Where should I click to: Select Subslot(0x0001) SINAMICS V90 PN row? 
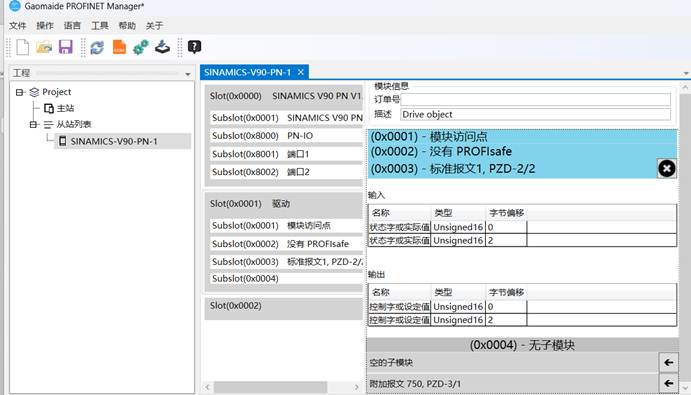tap(286, 118)
